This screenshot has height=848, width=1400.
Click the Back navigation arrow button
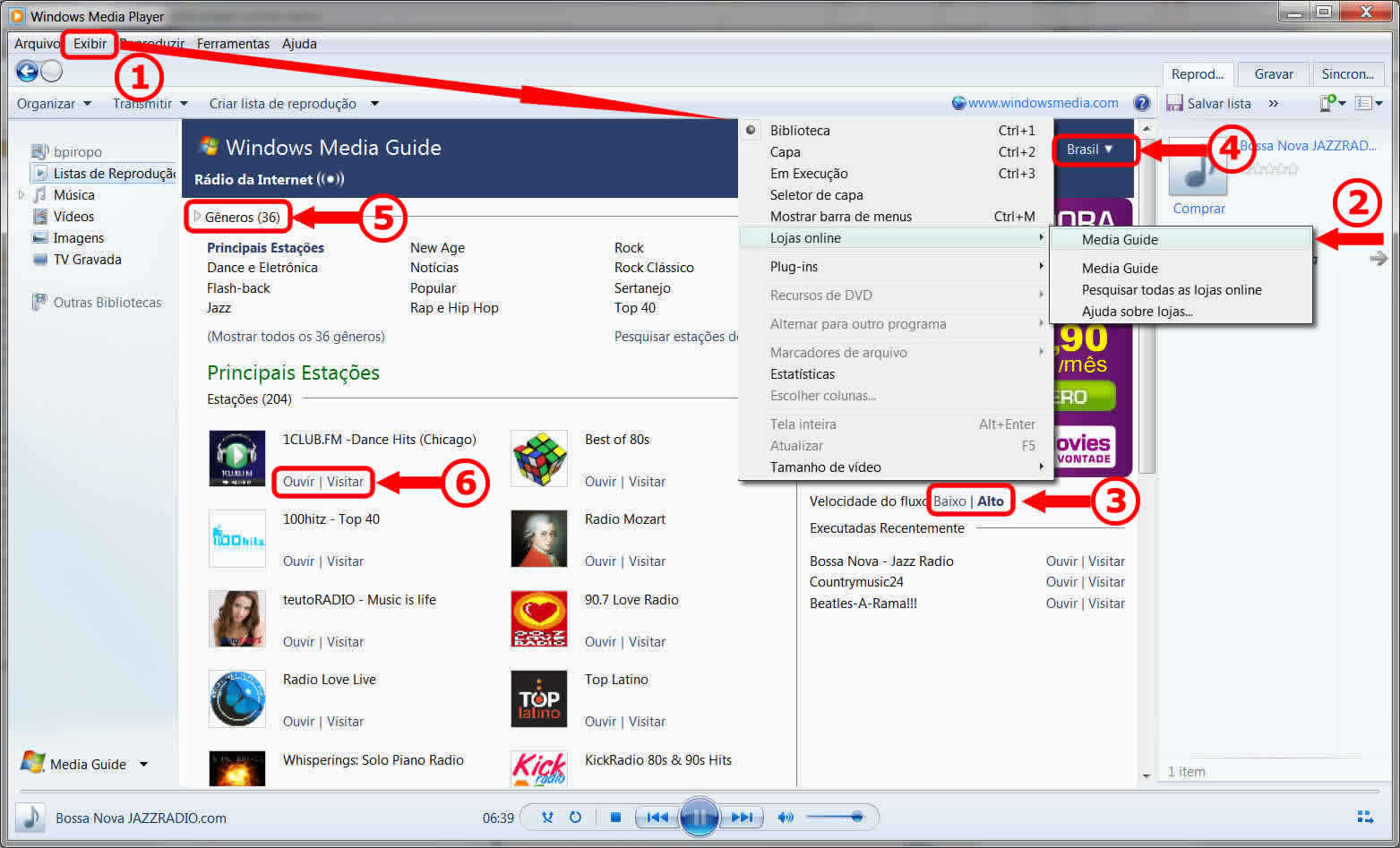pyautogui.click(x=27, y=72)
